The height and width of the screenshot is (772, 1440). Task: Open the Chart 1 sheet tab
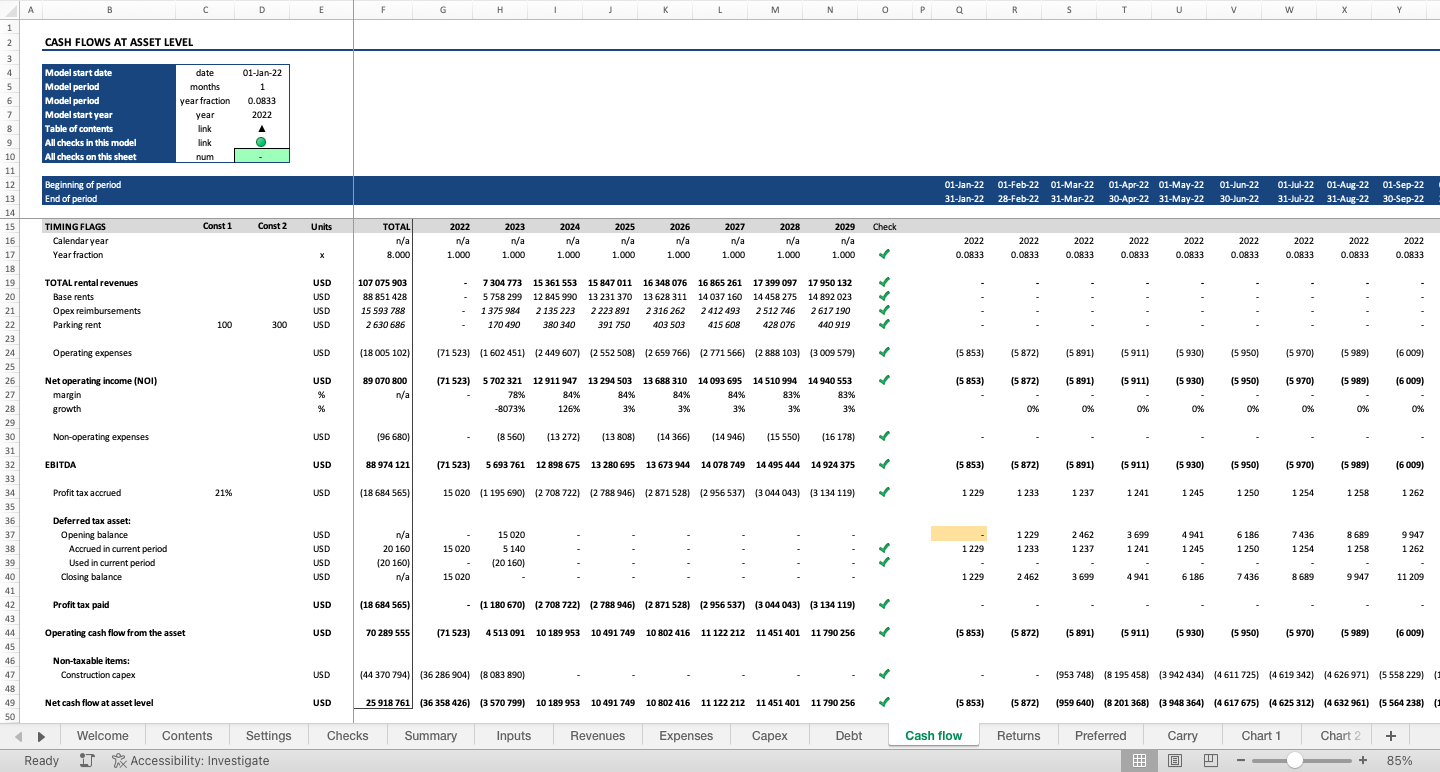pos(1261,736)
